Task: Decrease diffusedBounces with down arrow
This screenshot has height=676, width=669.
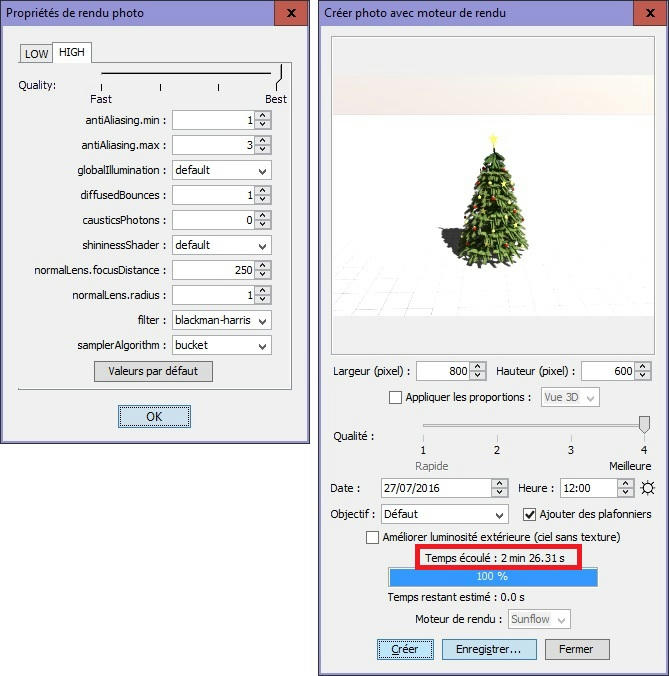Action: pyautogui.click(x=263, y=200)
